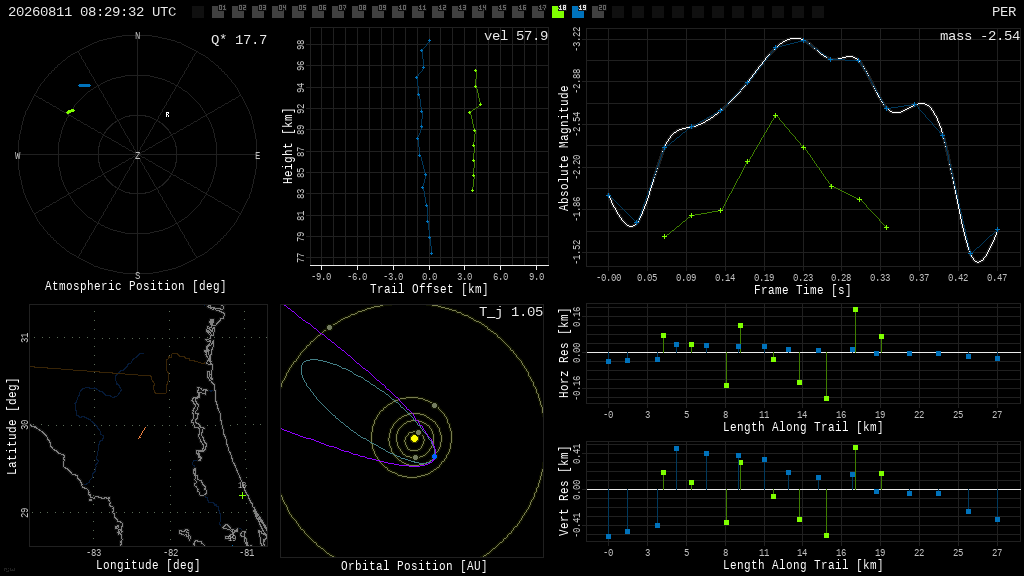Click the yellow Sun dot in orbital plot
This screenshot has width=1024, height=576.
pyautogui.click(x=414, y=439)
